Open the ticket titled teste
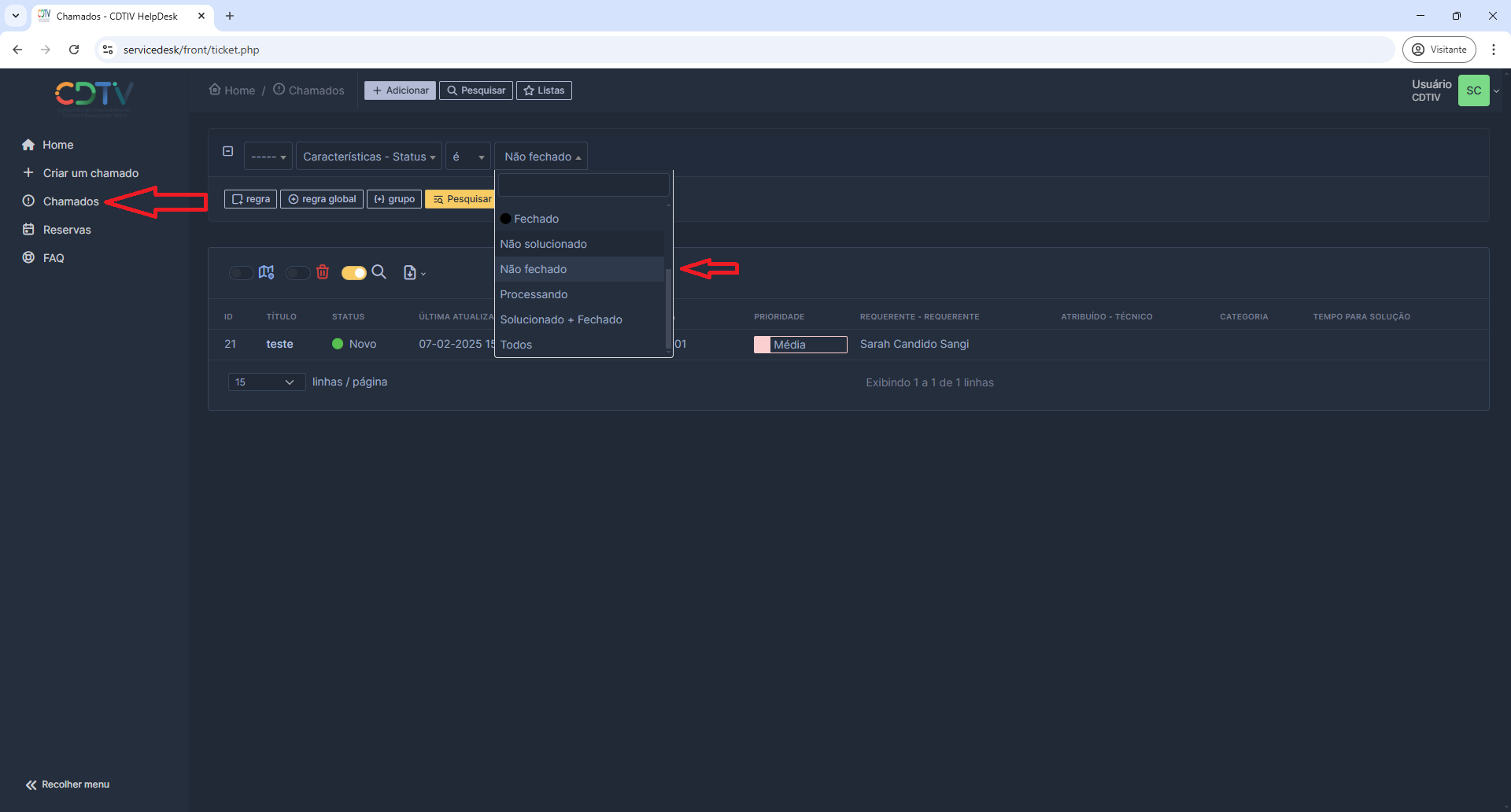The width and height of the screenshot is (1511, 812). tap(279, 344)
